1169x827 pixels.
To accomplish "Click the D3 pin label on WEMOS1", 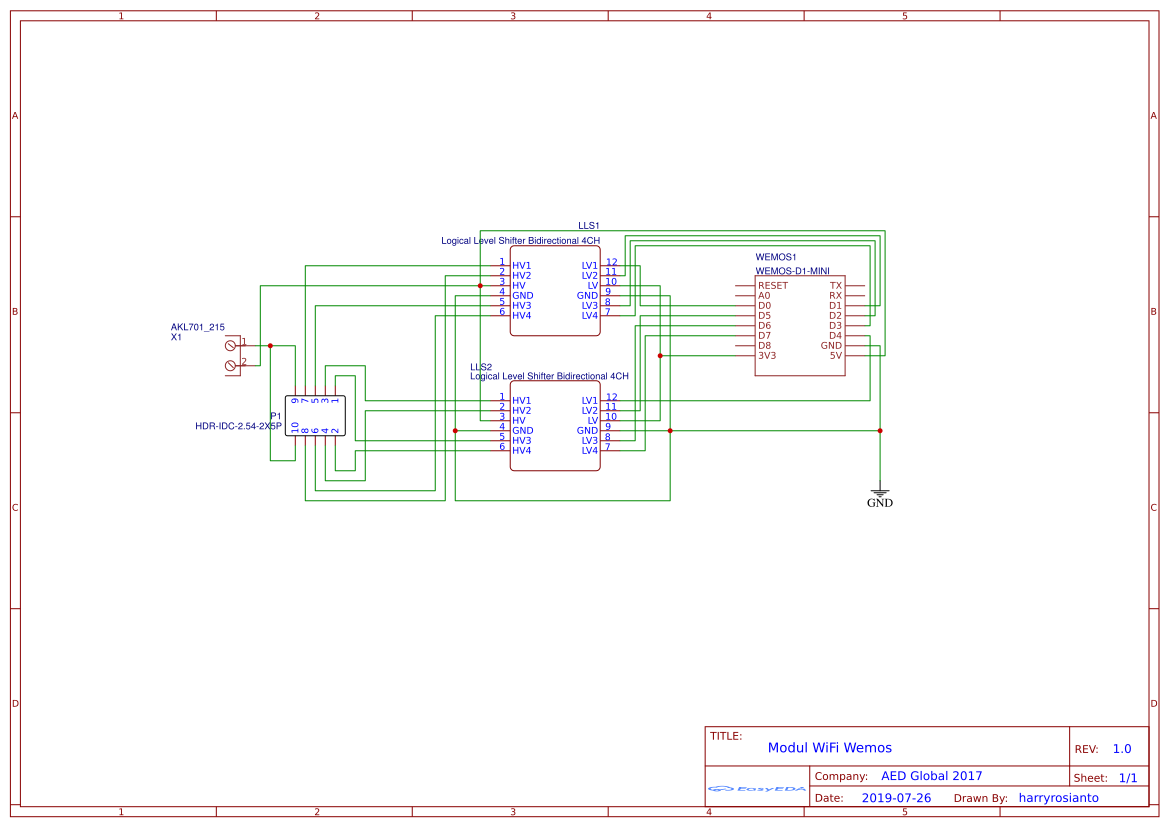I will (836, 326).
